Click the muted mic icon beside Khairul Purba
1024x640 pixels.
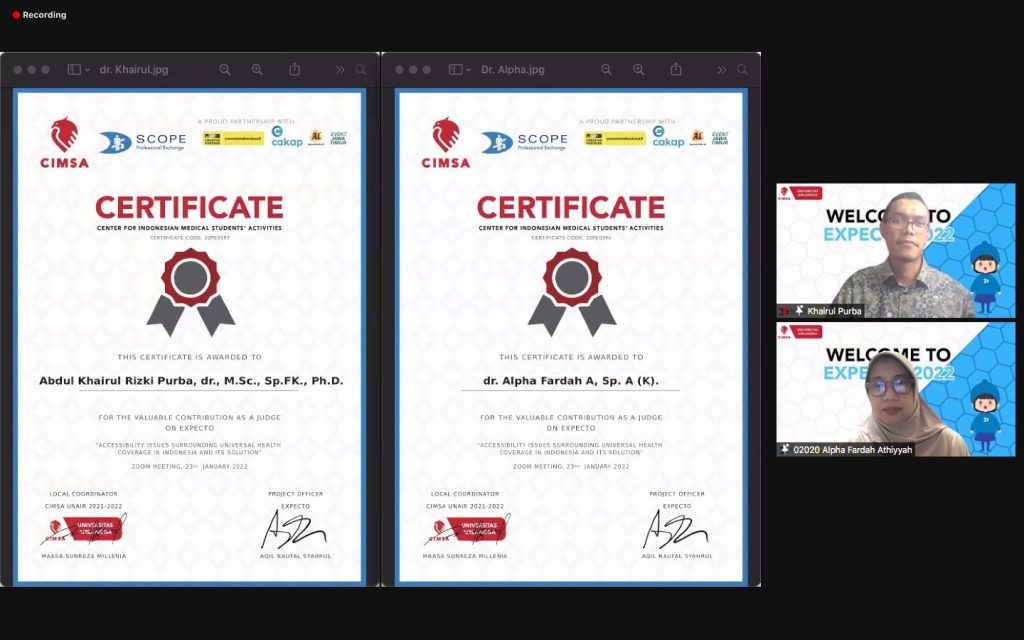[799, 311]
